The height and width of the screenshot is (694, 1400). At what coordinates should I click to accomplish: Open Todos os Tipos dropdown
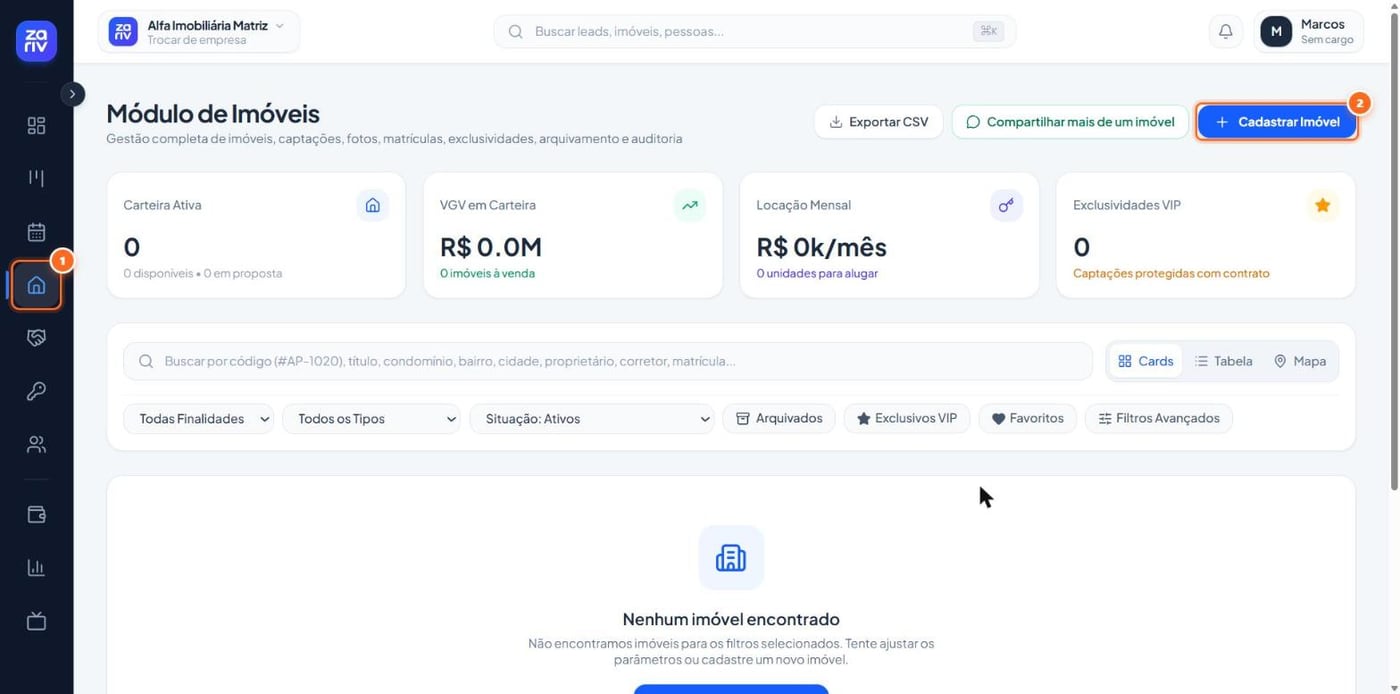[372, 419]
